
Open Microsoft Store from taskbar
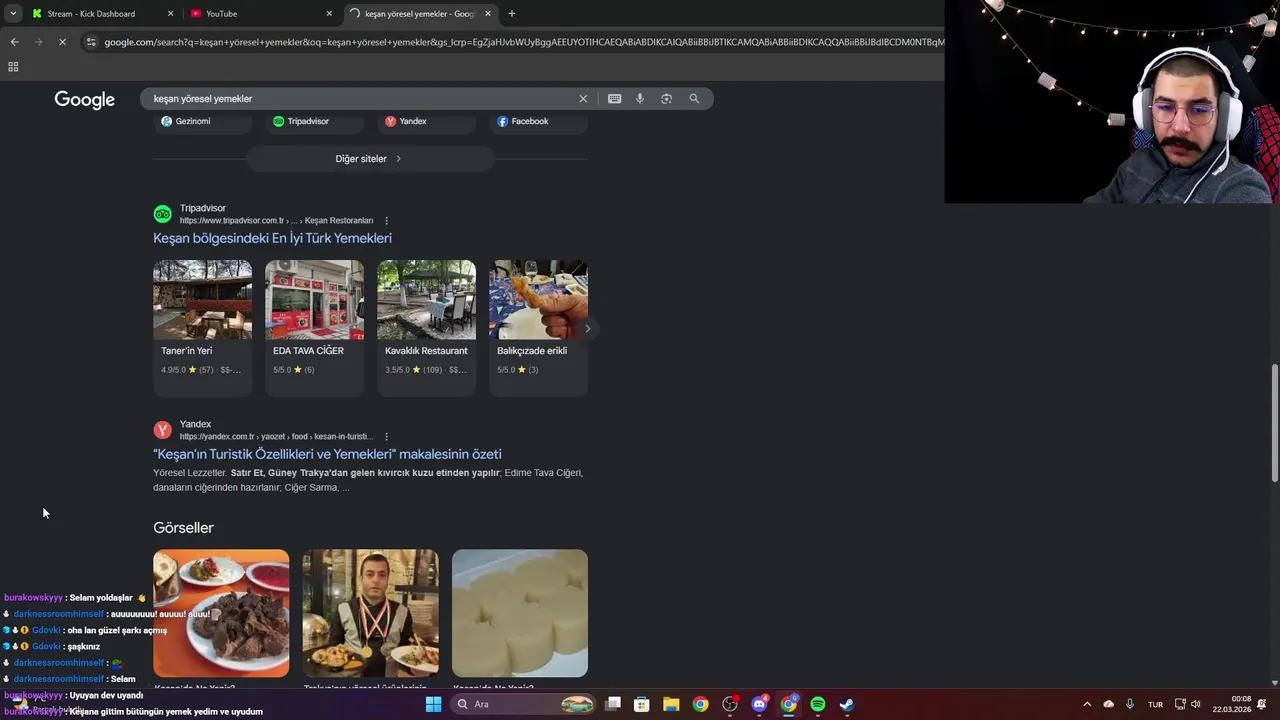[x=642, y=704]
